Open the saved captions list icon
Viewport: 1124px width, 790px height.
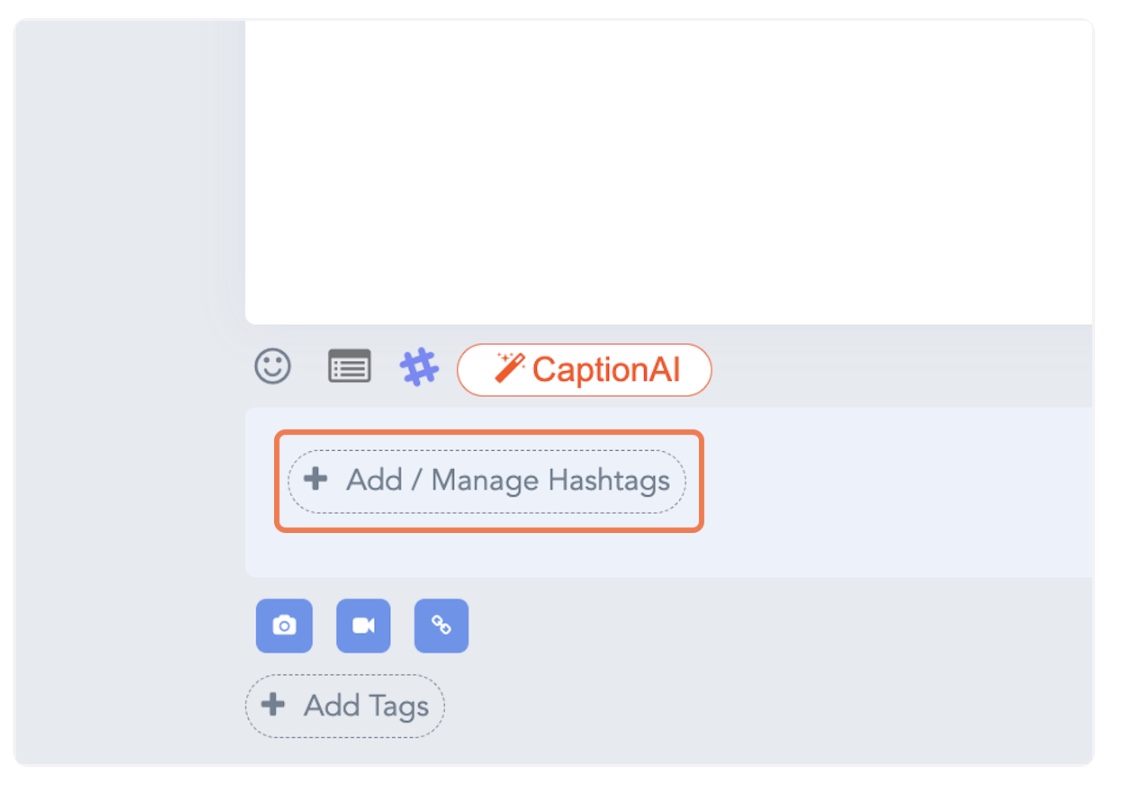(350, 366)
